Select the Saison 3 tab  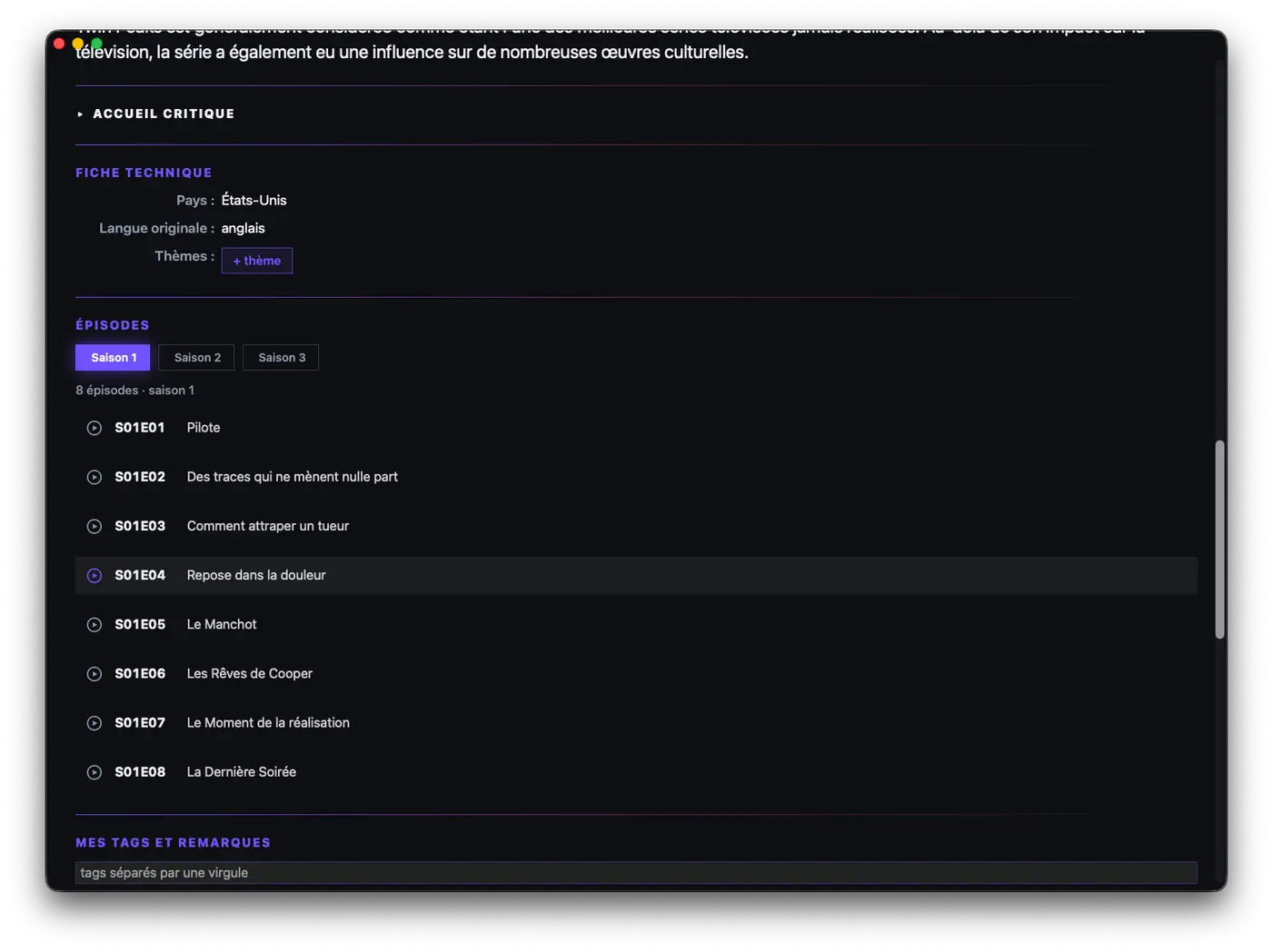(282, 357)
